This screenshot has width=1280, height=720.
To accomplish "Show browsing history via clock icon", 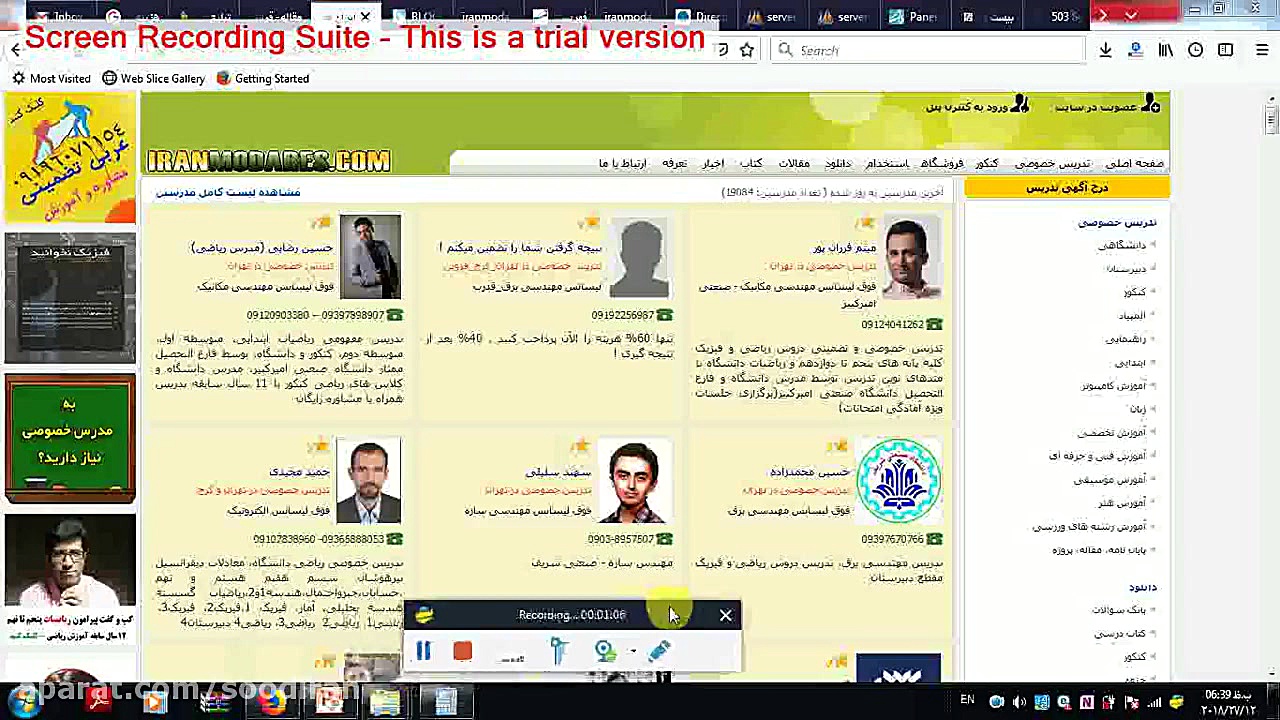I will [x=1196, y=49].
